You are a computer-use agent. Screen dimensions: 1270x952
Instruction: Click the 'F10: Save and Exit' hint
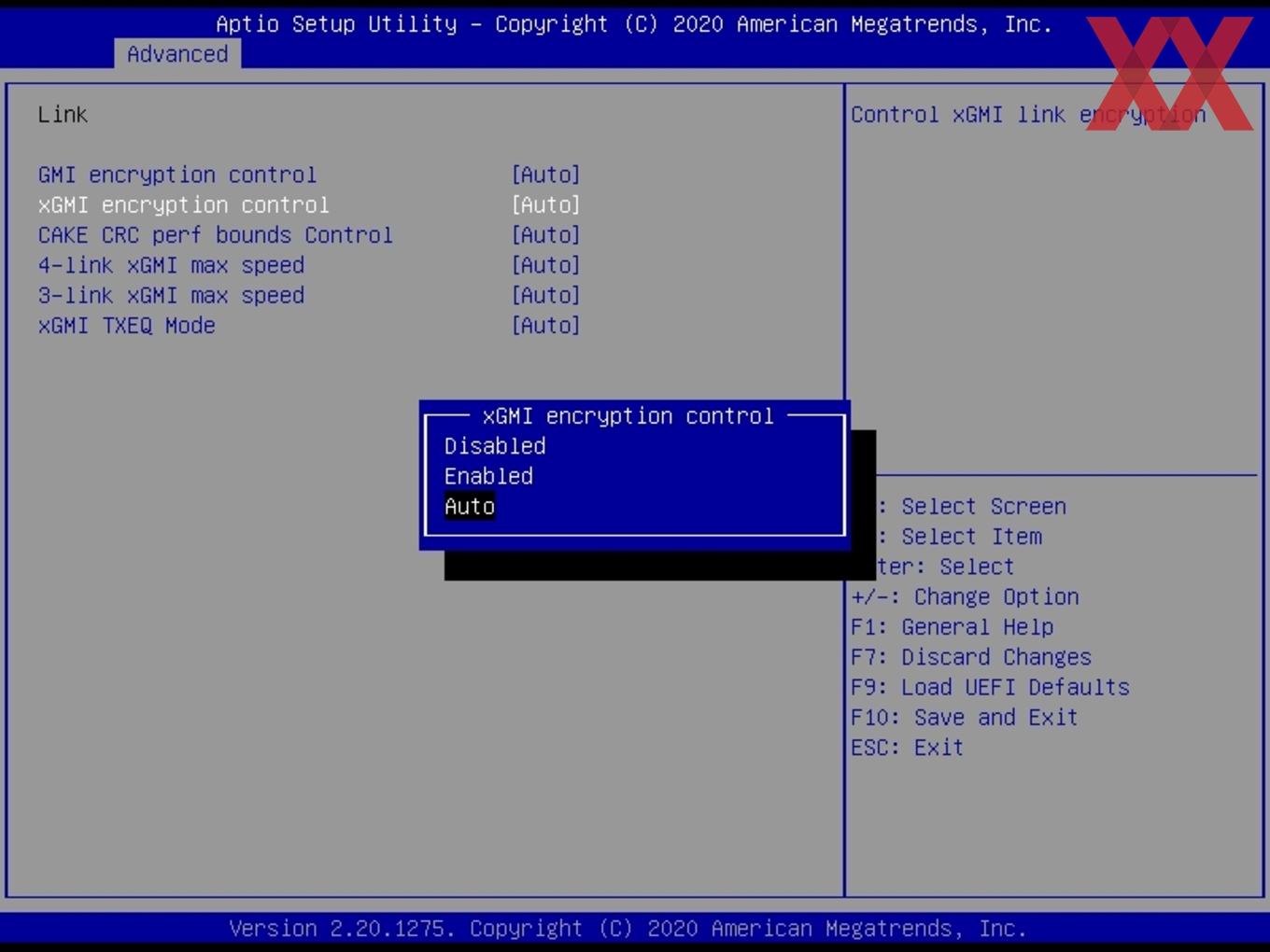[x=965, y=718]
